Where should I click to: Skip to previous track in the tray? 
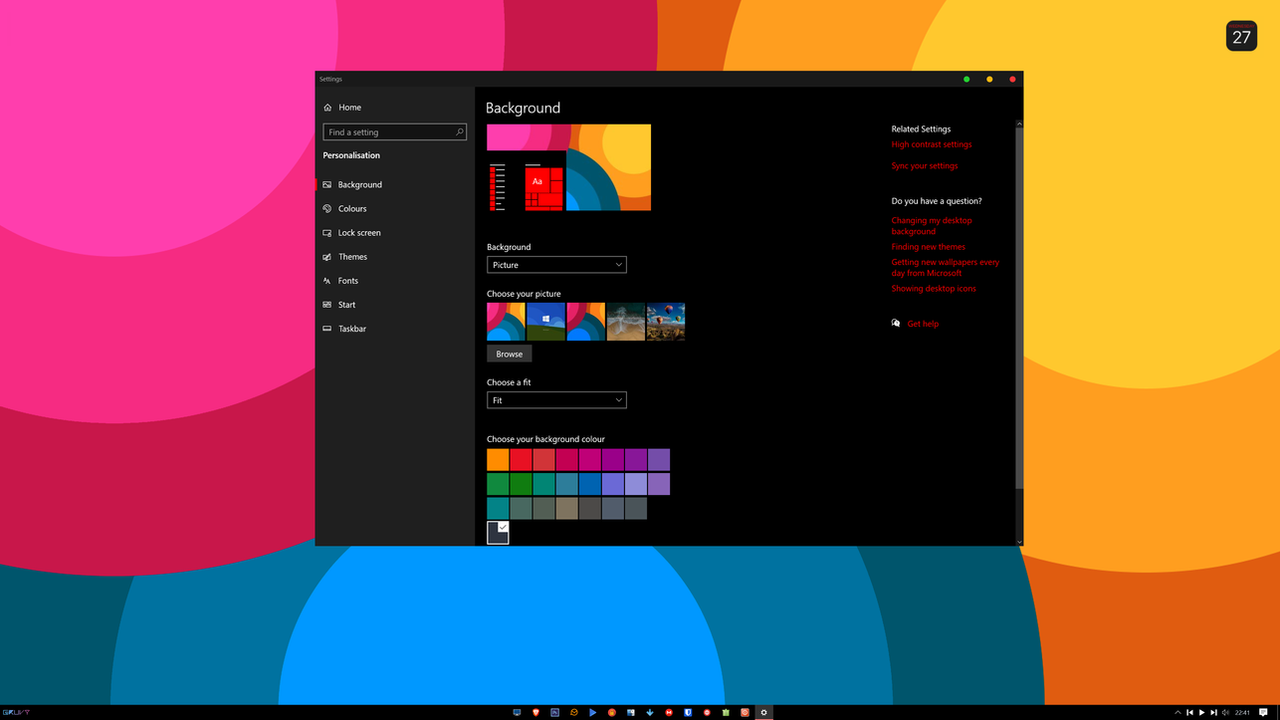[1190, 712]
